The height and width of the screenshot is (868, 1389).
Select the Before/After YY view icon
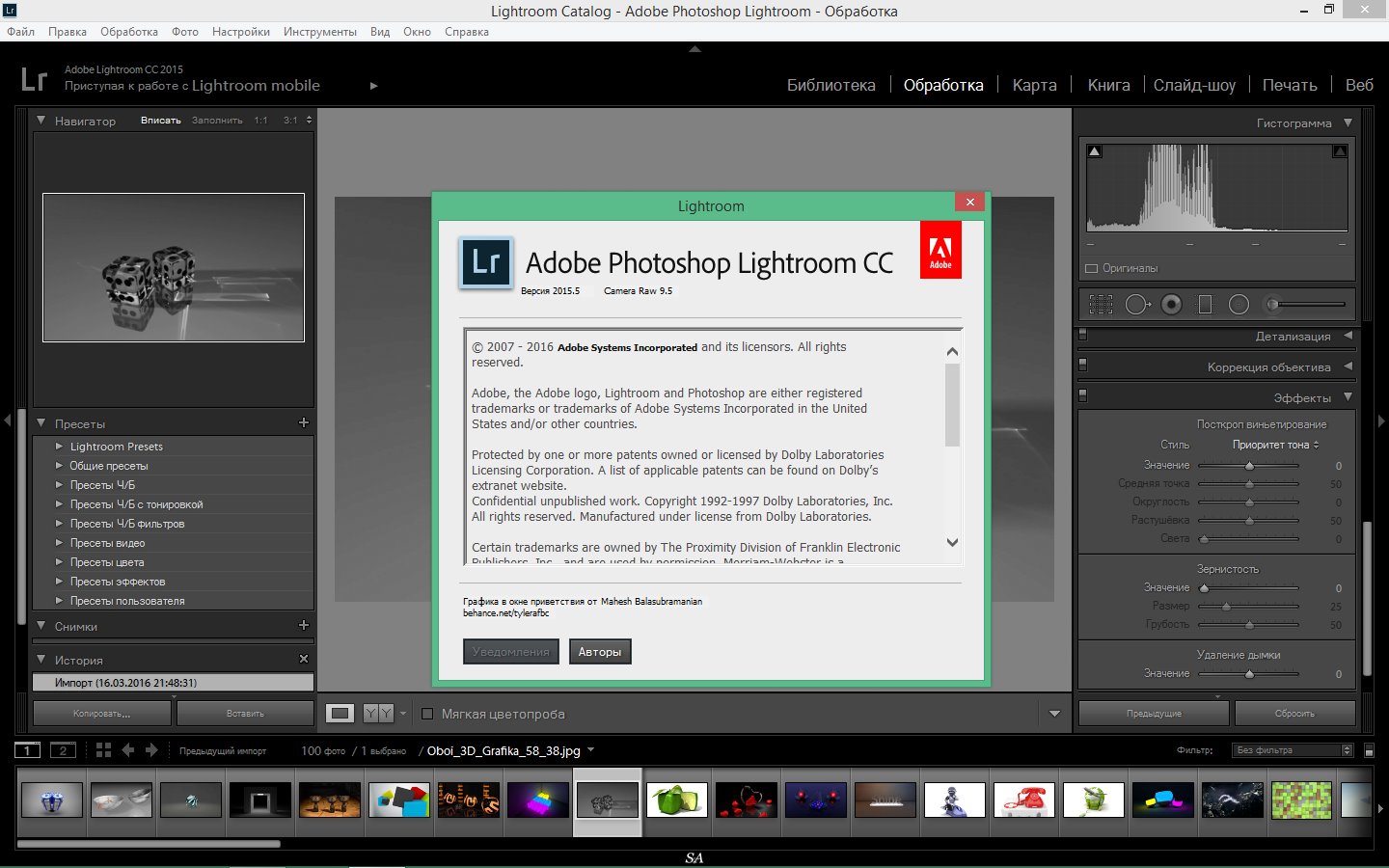pos(378,714)
